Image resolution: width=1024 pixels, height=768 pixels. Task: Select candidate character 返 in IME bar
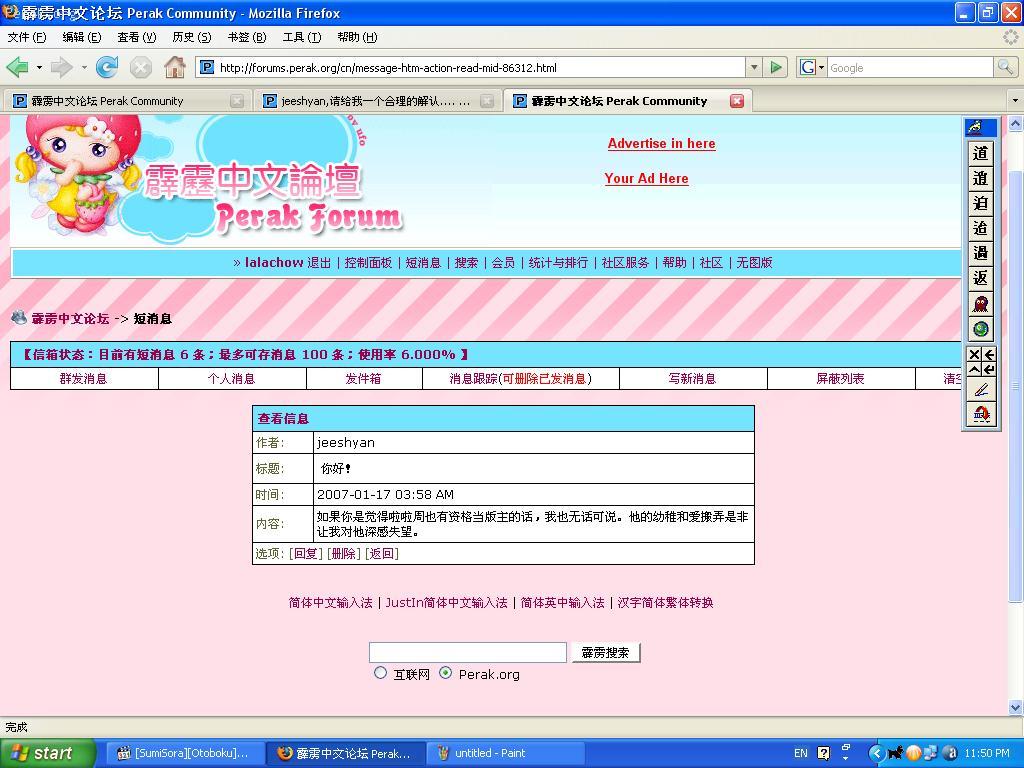(x=980, y=278)
